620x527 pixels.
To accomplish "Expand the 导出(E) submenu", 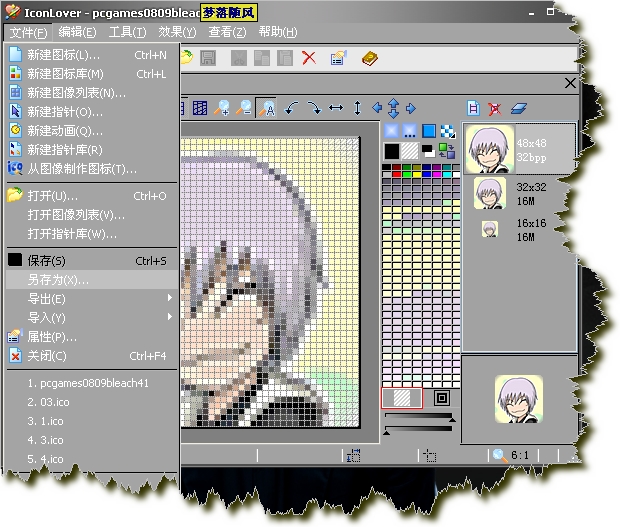I will (x=92, y=298).
